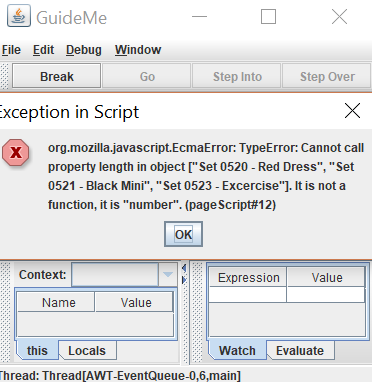Close the GuideMe window
The width and height of the screenshot is (372, 382).
point(339,16)
